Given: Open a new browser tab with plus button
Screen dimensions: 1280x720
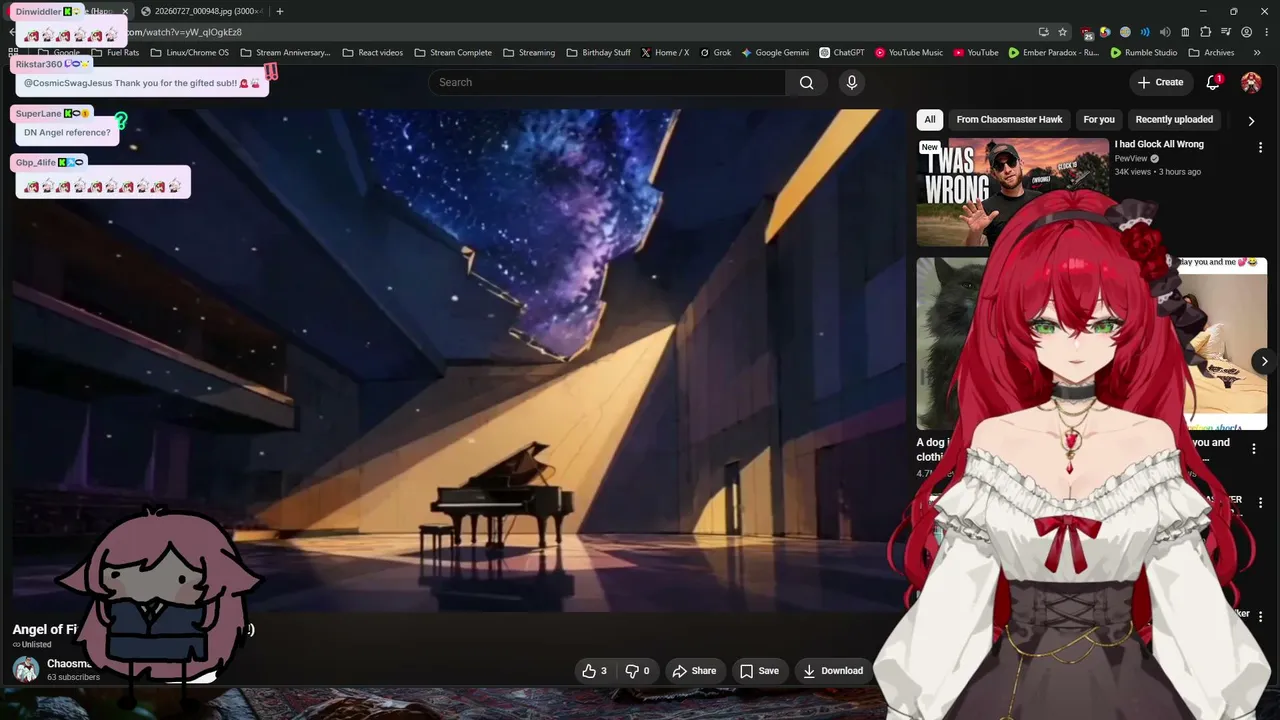Looking at the screenshot, I should [x=280, y=11].
